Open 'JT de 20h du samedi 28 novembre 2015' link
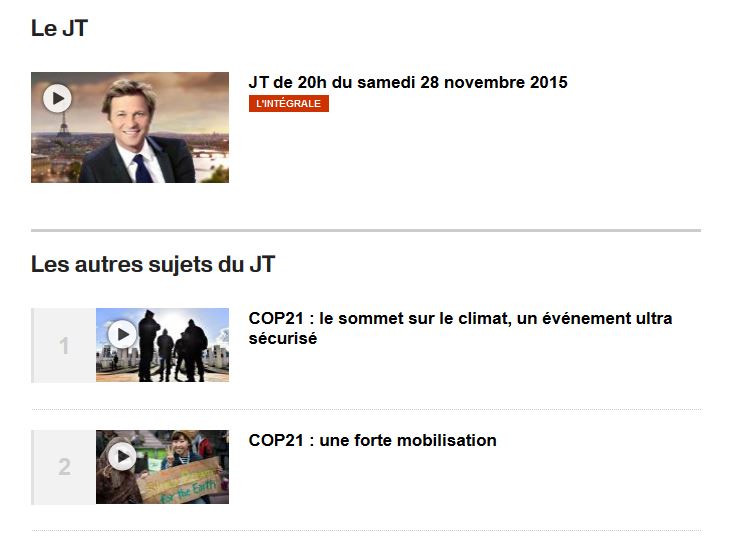 point(408,82)
